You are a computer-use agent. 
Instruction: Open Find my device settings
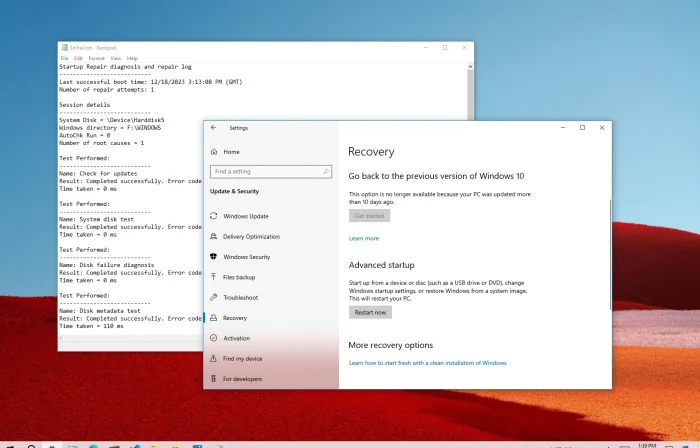236,358
